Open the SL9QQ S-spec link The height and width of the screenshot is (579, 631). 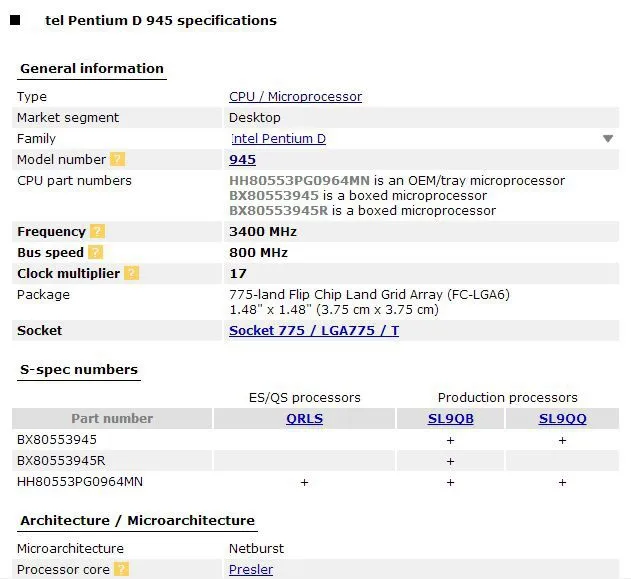pyautogui.click(x=563, y=418)
